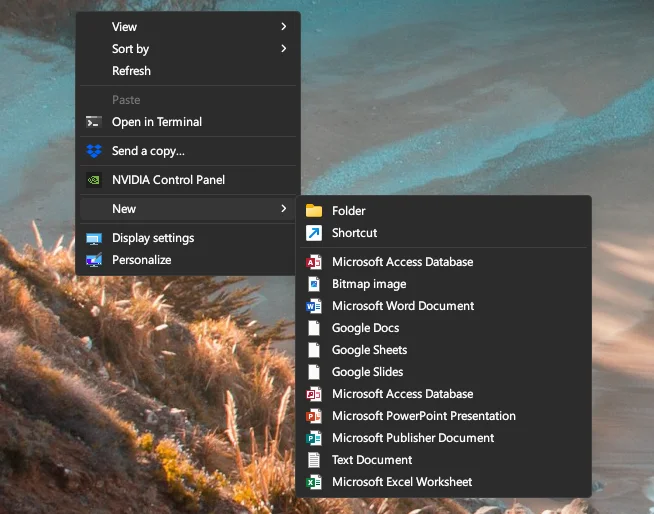
Task: Click the Text Document notepad icon
Action: point(314,460)
